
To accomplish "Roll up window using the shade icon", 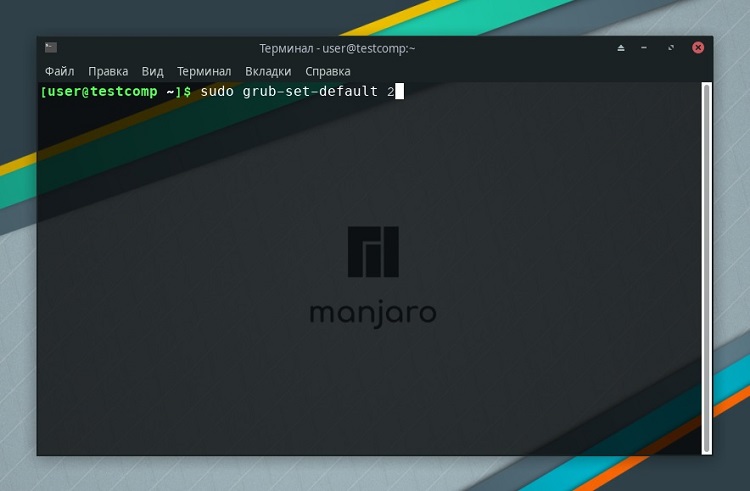I will [x=620, y=47].
